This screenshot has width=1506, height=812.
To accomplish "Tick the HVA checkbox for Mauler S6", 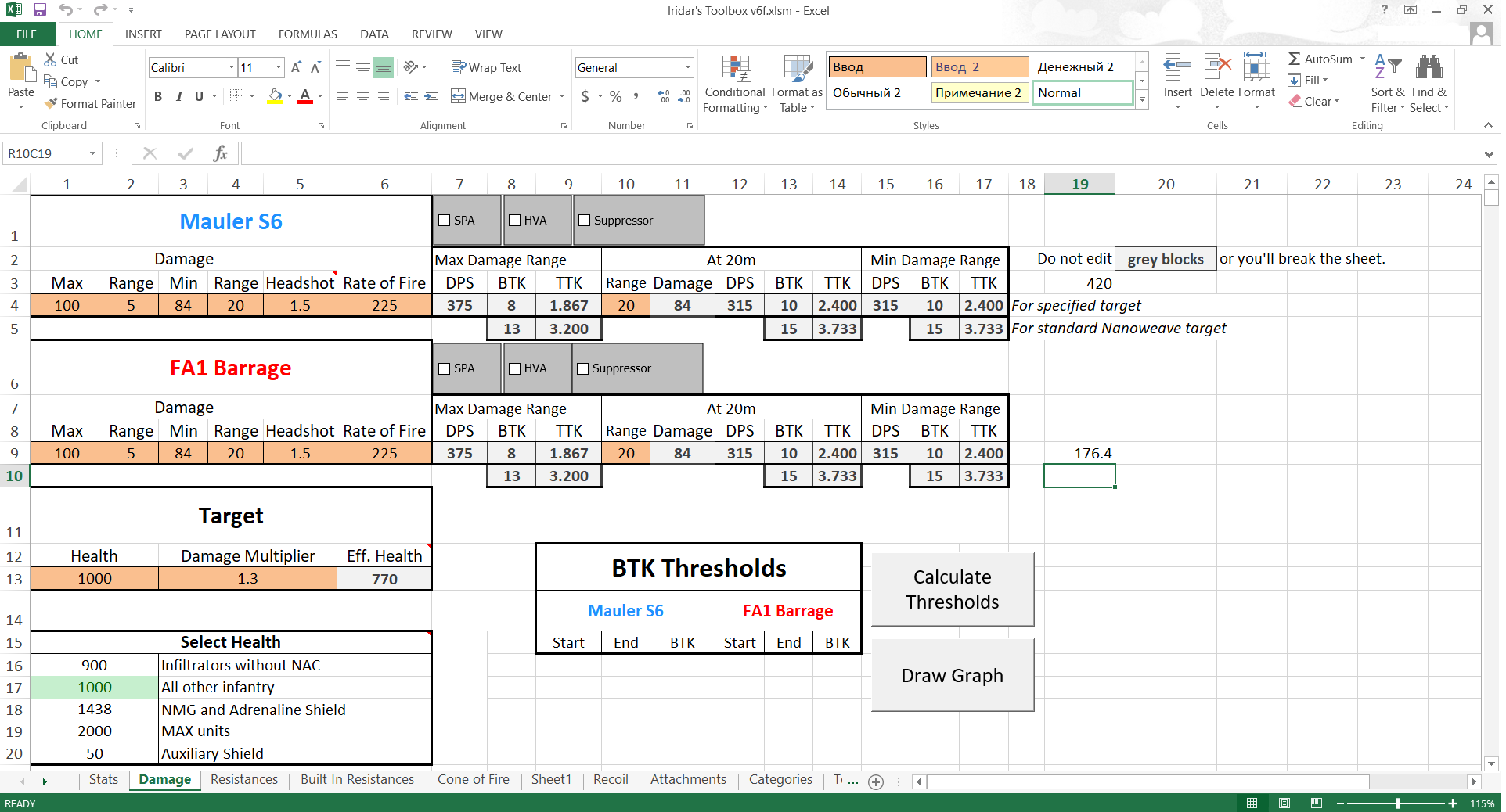I will [x=514, y=221].
